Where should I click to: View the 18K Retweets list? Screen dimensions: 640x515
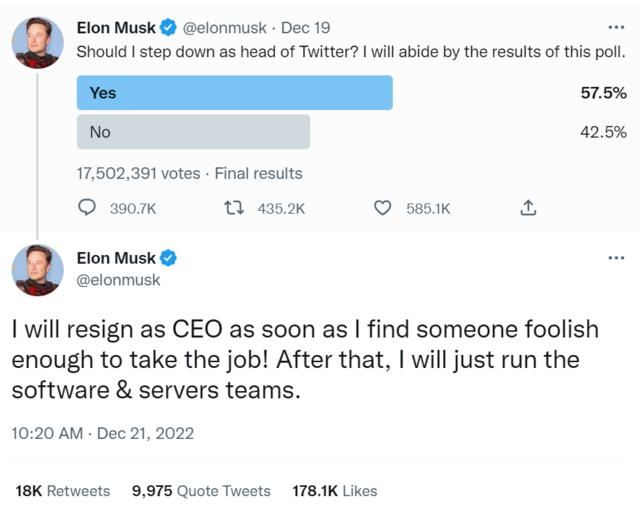[63, 491]
